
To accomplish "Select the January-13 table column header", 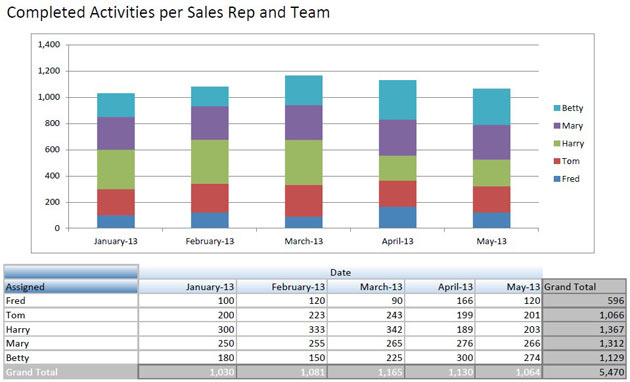I will click(x=188, y=287).
